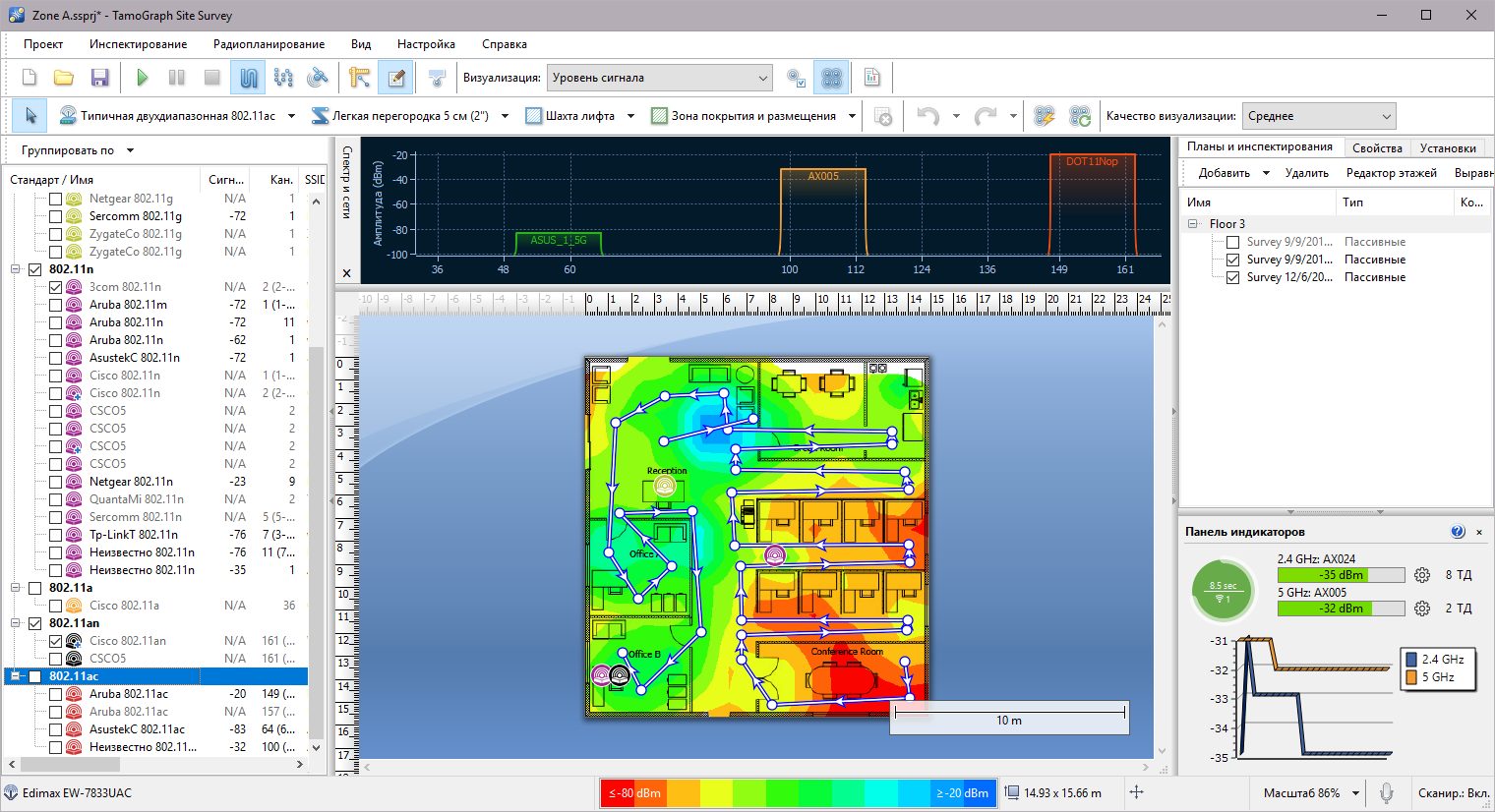Close the indicators panel with the small x
Image resolution: width=1495 pixels, height=812 pixels.
pyautogui.click(x=1479, y=532)
